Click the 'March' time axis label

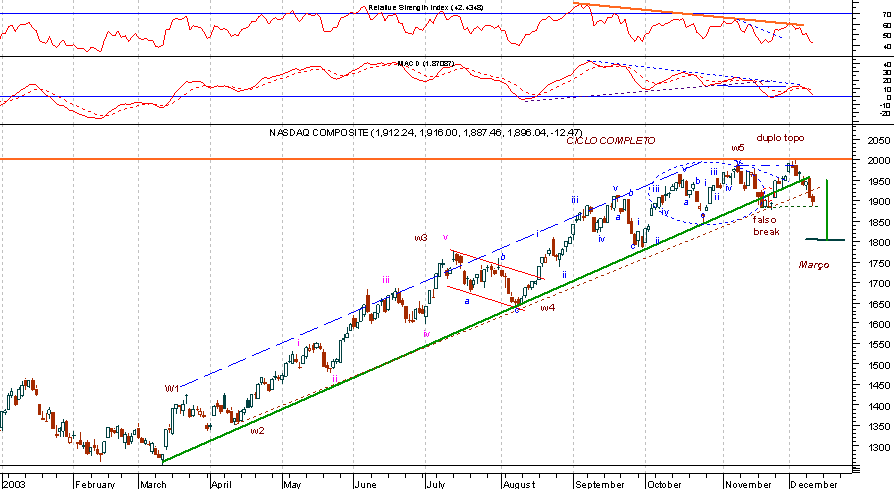click(154, 484)
